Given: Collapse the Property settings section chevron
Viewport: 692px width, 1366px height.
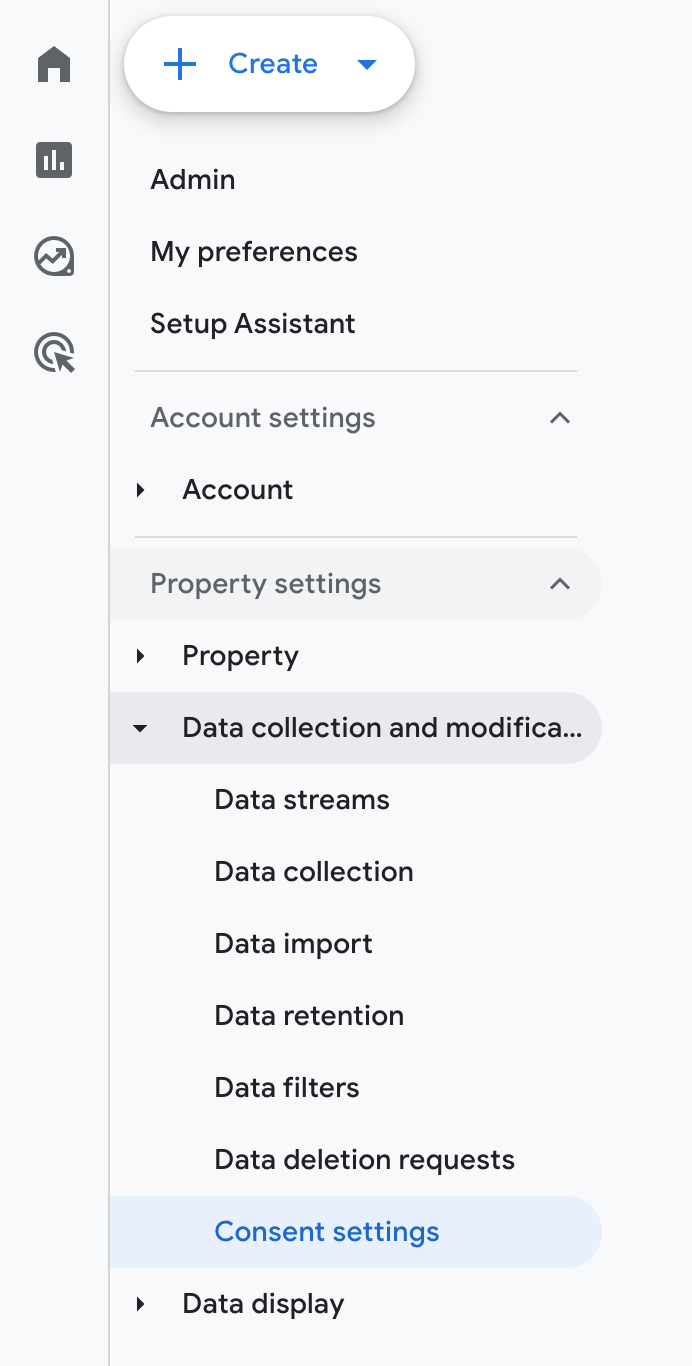Looking at the screenshot, I should pos(560,584).
